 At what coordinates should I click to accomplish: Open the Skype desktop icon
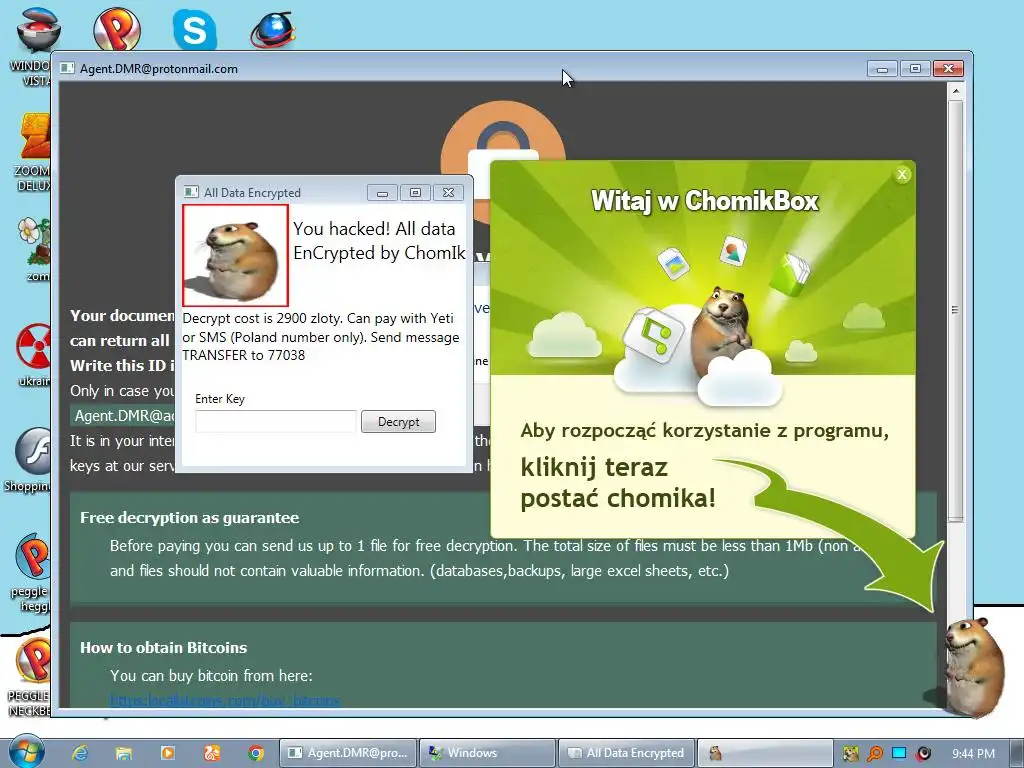[195, 29]
